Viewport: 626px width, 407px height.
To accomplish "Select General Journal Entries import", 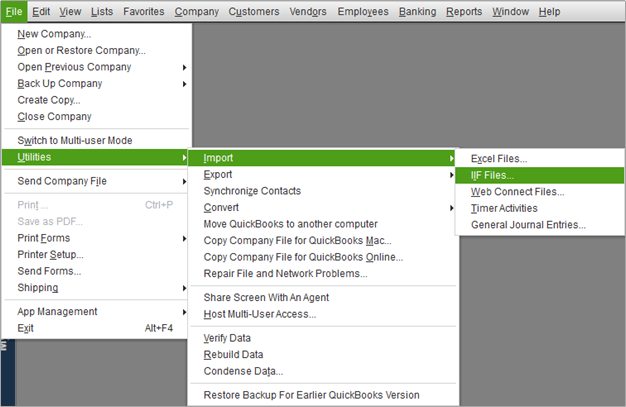I will [539, 225].
